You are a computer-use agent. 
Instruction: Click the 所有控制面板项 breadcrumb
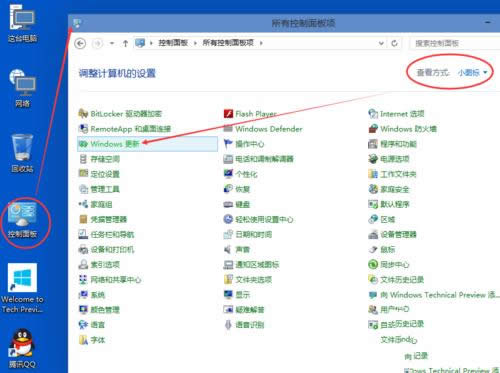point(228,43)
